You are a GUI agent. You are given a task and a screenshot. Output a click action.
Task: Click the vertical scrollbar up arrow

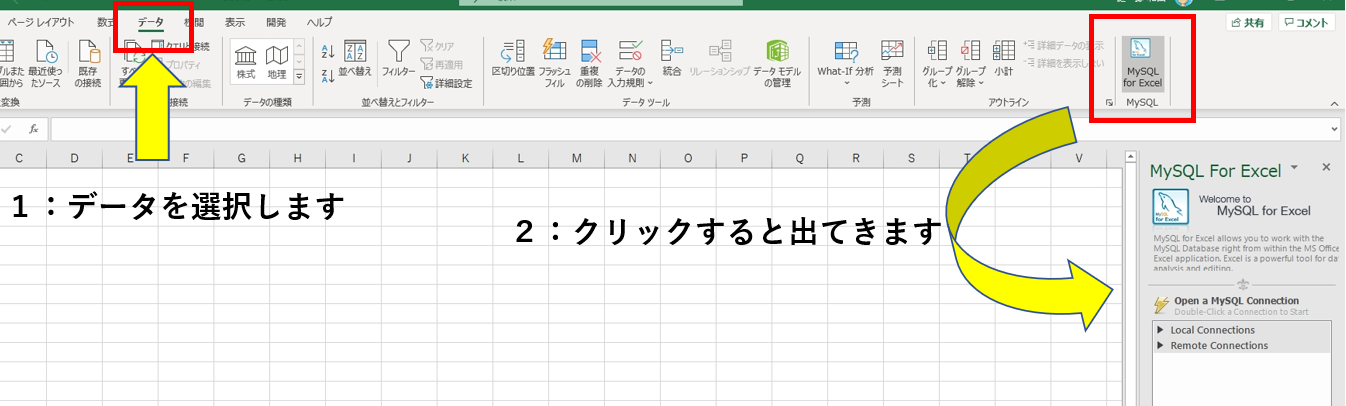click(1130, 157)
